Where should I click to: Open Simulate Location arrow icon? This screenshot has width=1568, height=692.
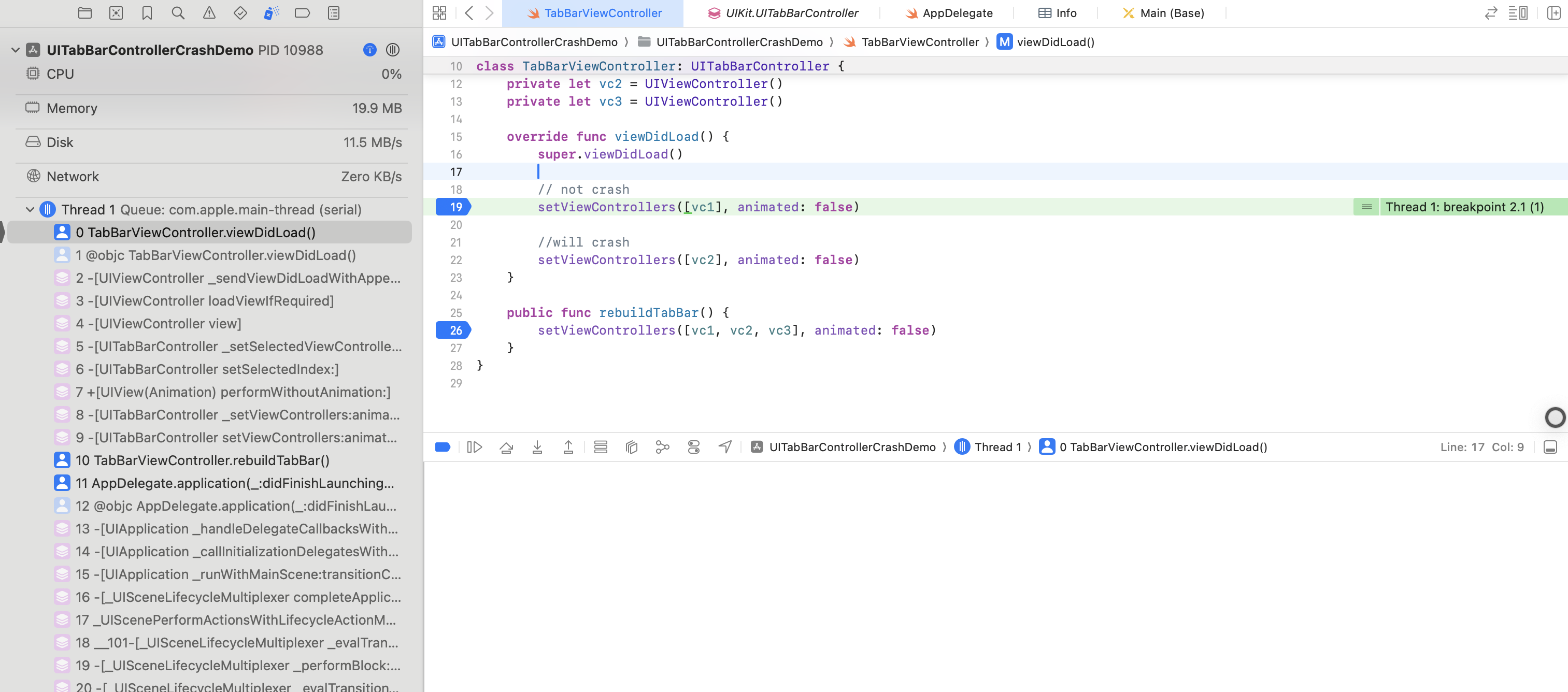724,448
